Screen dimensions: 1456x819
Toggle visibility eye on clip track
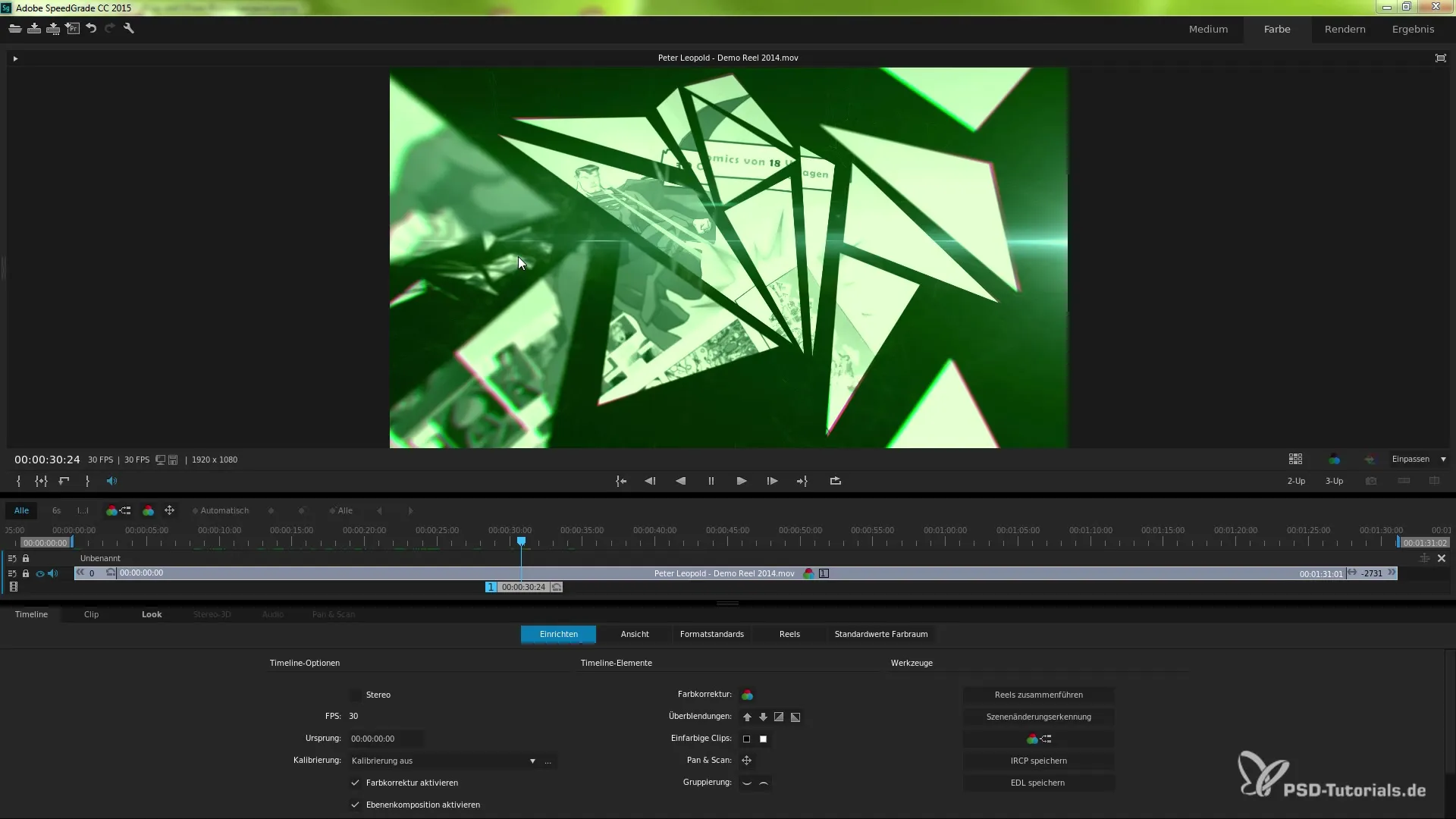pyautogui.click(x=39, y=574)
